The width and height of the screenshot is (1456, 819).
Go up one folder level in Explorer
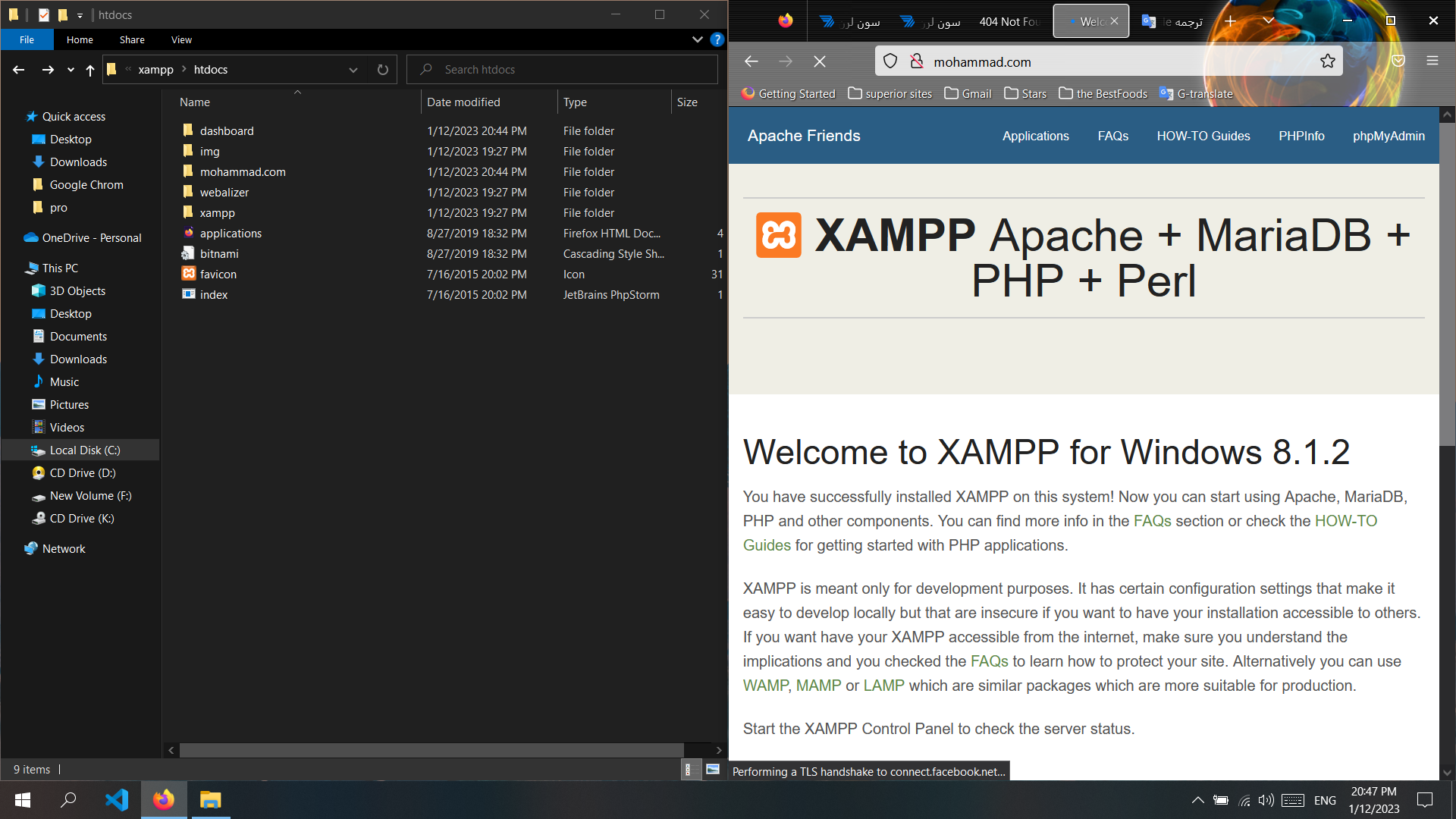[x=90, y=70]
